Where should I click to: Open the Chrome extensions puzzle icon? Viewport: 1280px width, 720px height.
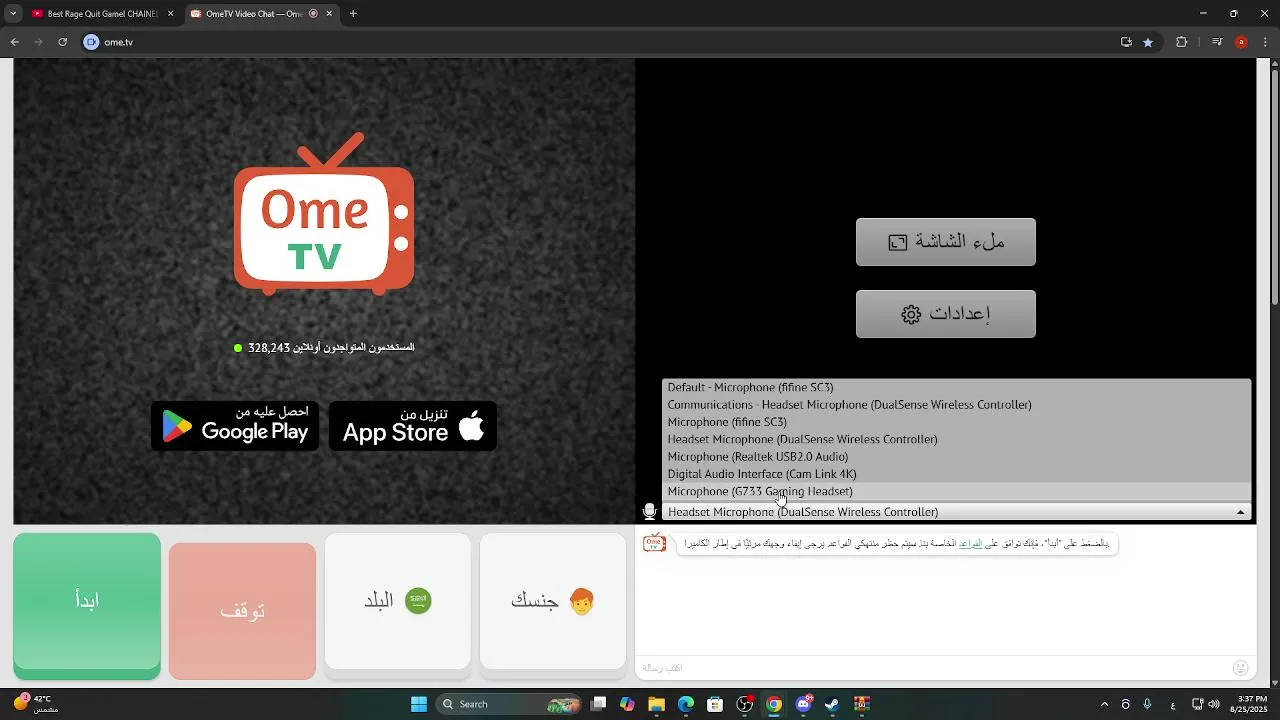coord(1181,42)
